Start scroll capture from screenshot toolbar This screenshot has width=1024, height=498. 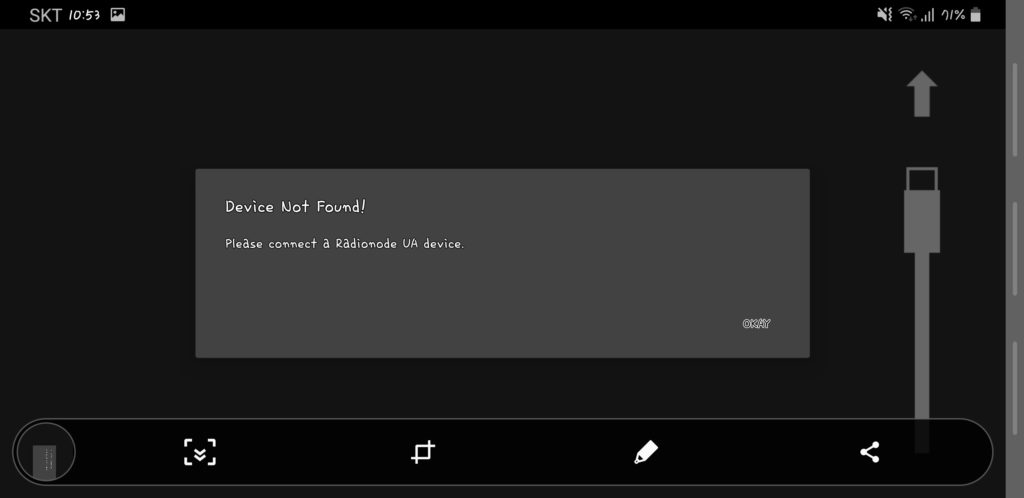click(x=200, y=452)
